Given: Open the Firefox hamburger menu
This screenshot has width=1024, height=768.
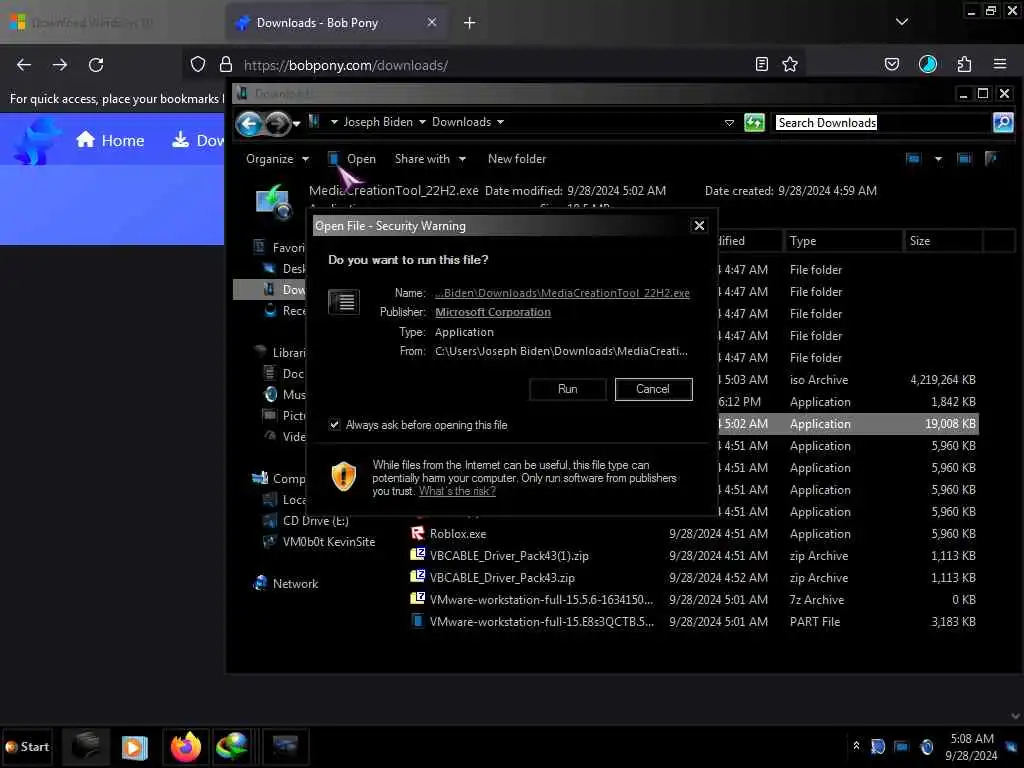Looking at the screenshot, I should (x=999, y=64).
